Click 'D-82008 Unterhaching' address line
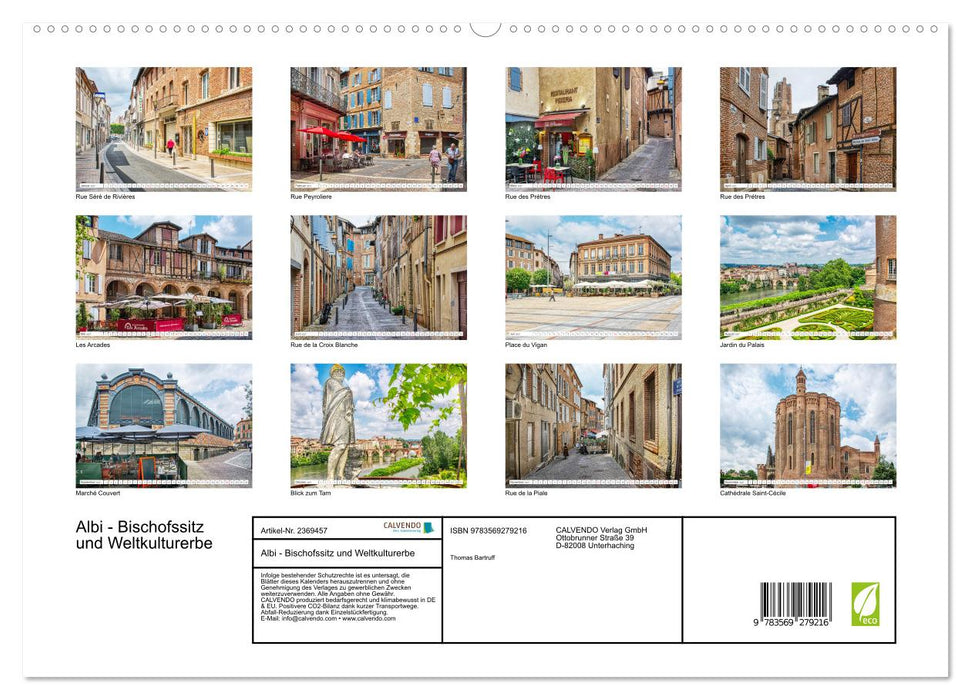The width and height of the screenshot is (971, 700). [x=594, y=546]
